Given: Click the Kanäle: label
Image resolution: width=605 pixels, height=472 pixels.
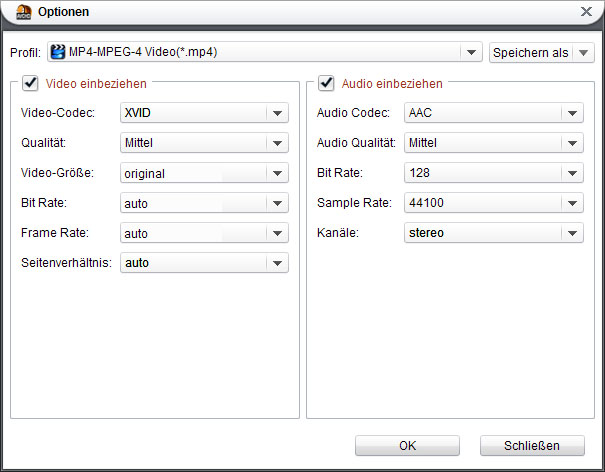Looking at the screenshot, I should (338, 233).
